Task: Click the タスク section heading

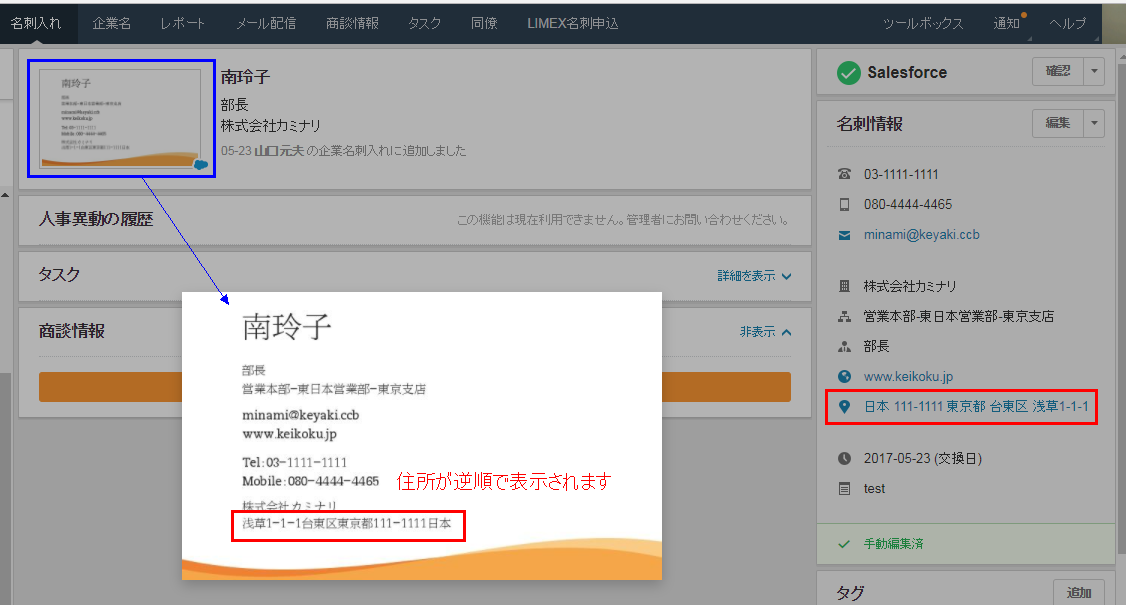Action: click(x=59, y=274)
